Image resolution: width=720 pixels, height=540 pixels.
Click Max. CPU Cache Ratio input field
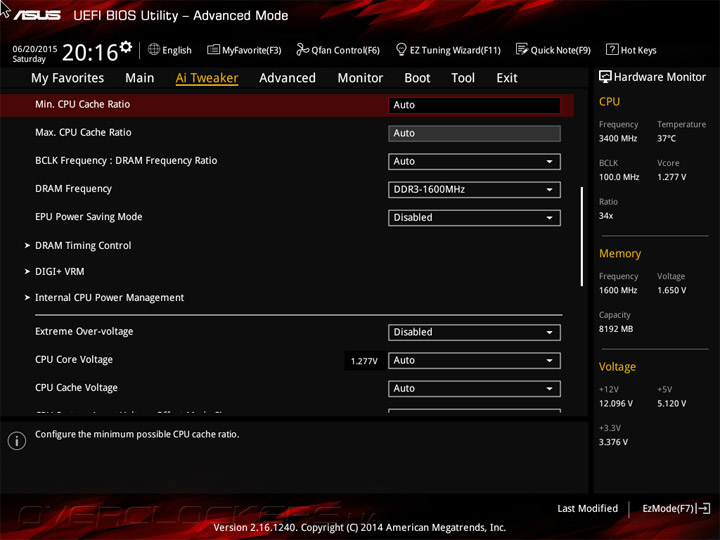(474, 134)
